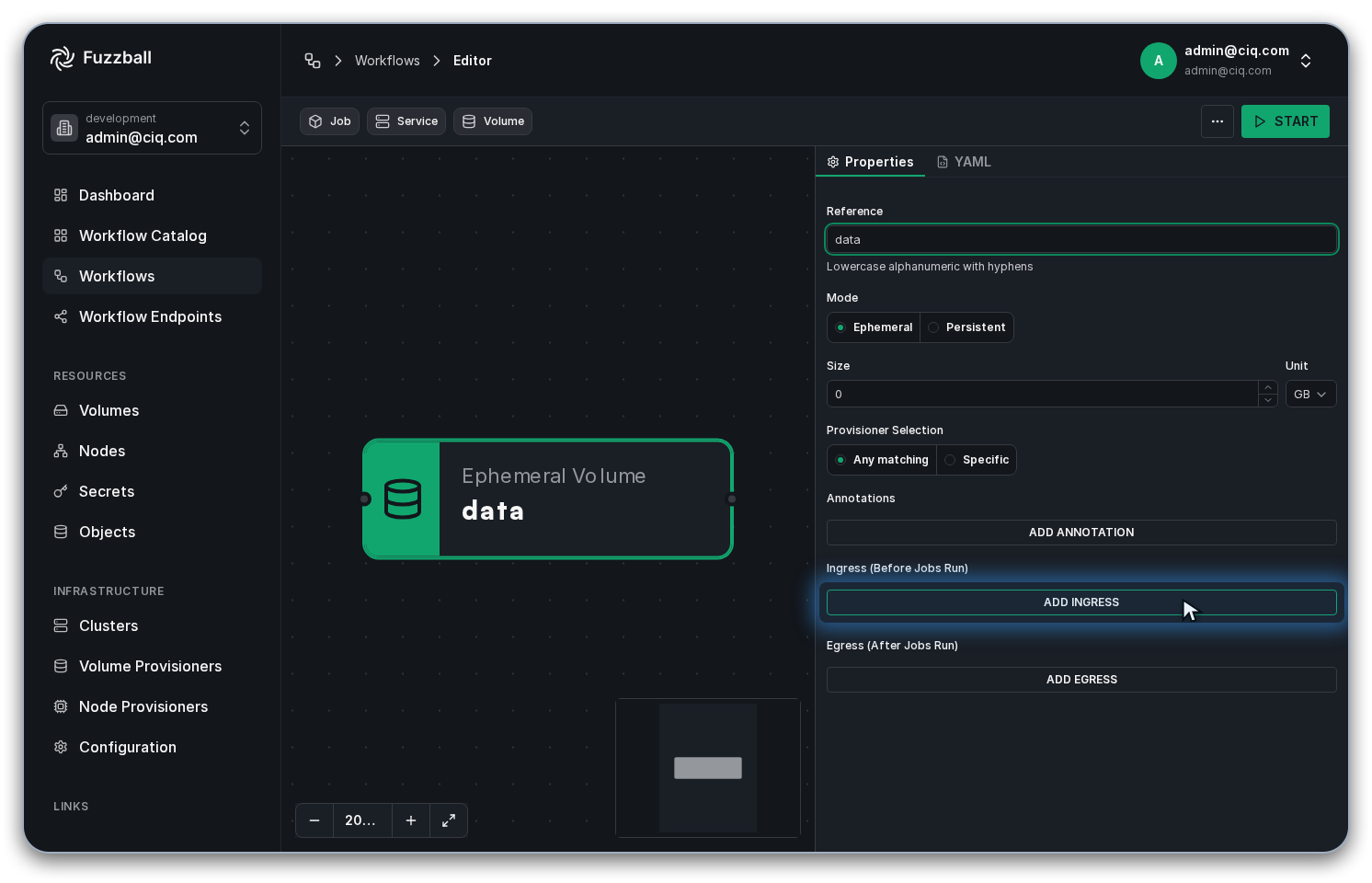
Task: Select Workflows in the sidebar
Action: (x=152, y=276)
